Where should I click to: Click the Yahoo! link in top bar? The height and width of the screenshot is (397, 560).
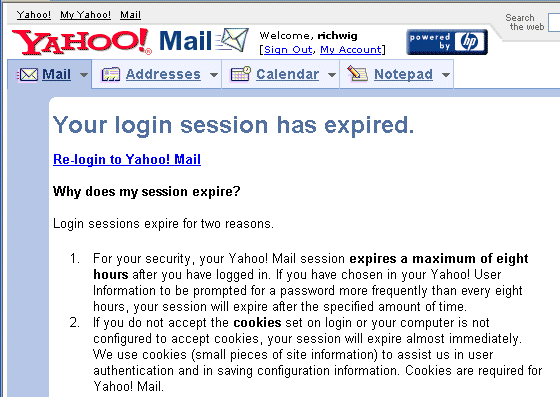34,15
